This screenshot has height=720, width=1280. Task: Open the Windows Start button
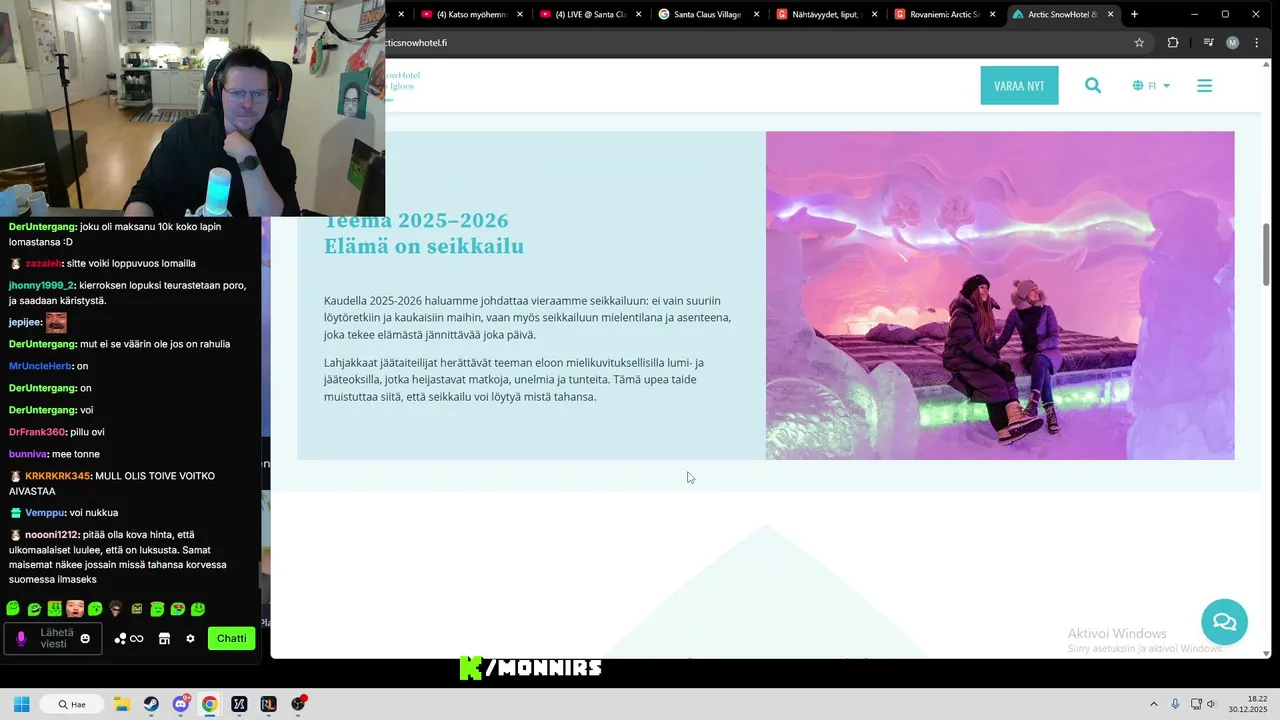(21, 704)
